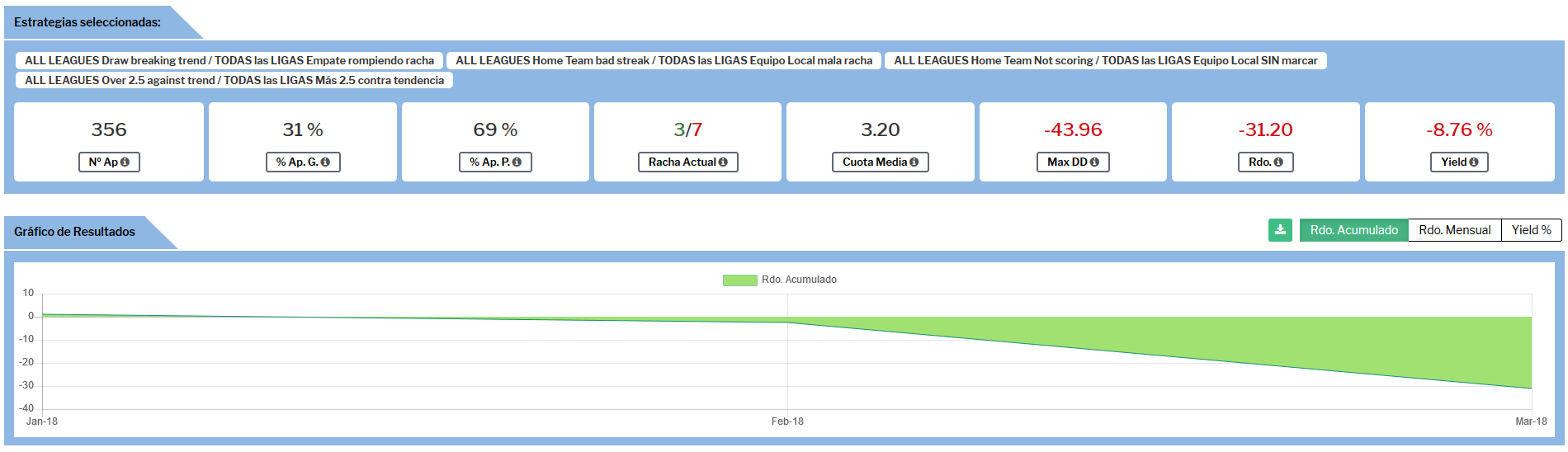Click info icon on Yield label

pyautogui.click(x=1473, y=162)
